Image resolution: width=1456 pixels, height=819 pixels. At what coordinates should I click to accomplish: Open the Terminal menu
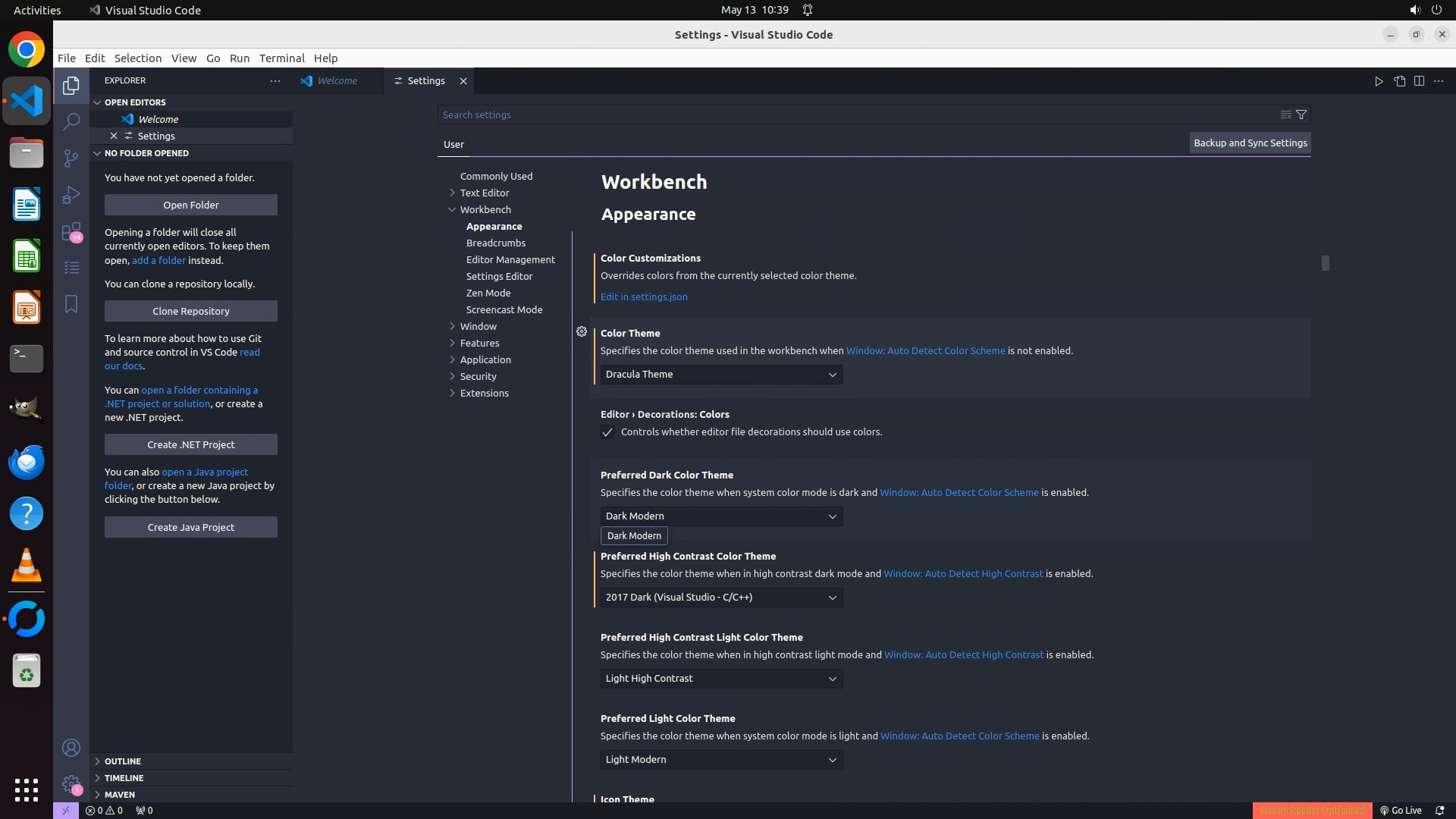(x=281, y=58)
